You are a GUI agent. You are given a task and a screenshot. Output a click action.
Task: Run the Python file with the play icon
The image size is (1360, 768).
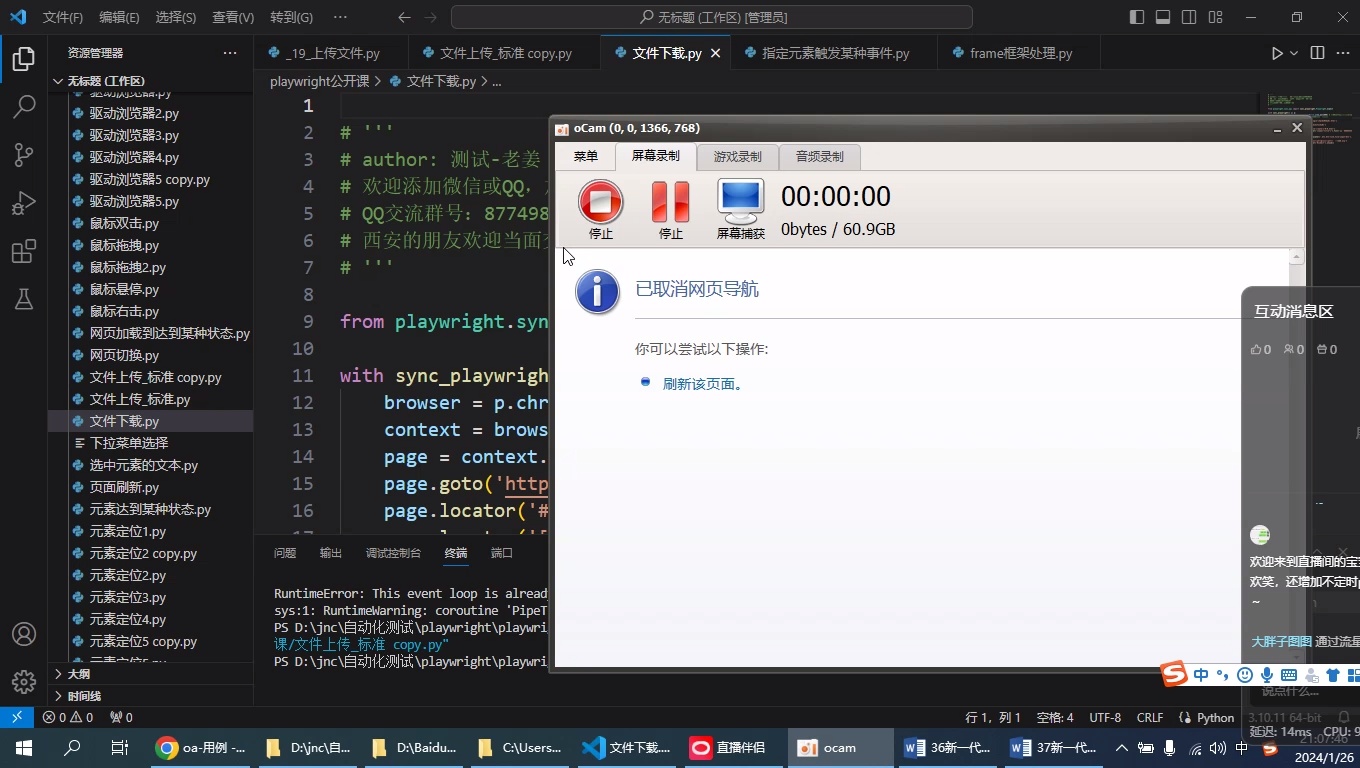[1277, 53]
